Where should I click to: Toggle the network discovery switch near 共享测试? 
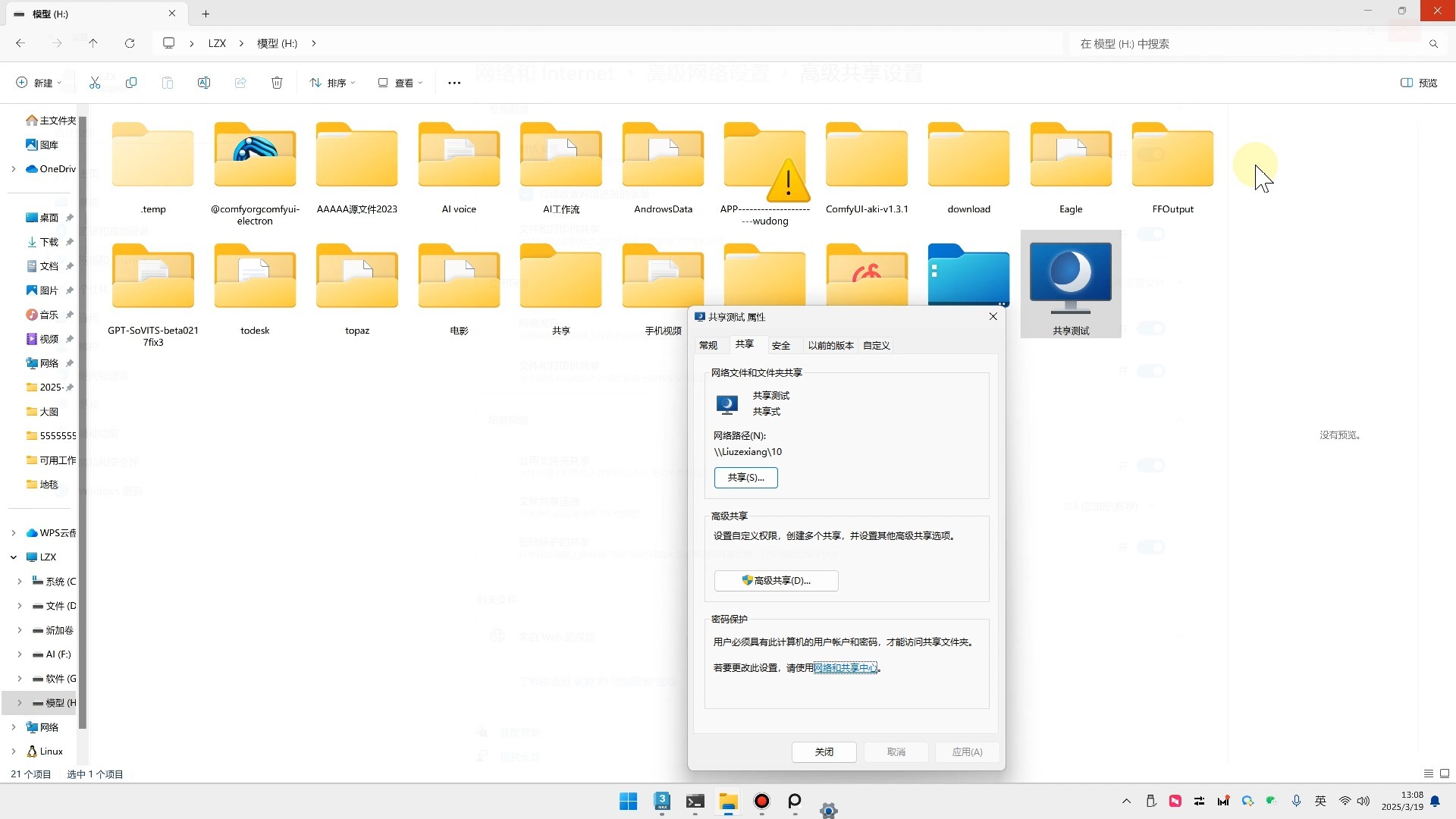coord(1151,328)
